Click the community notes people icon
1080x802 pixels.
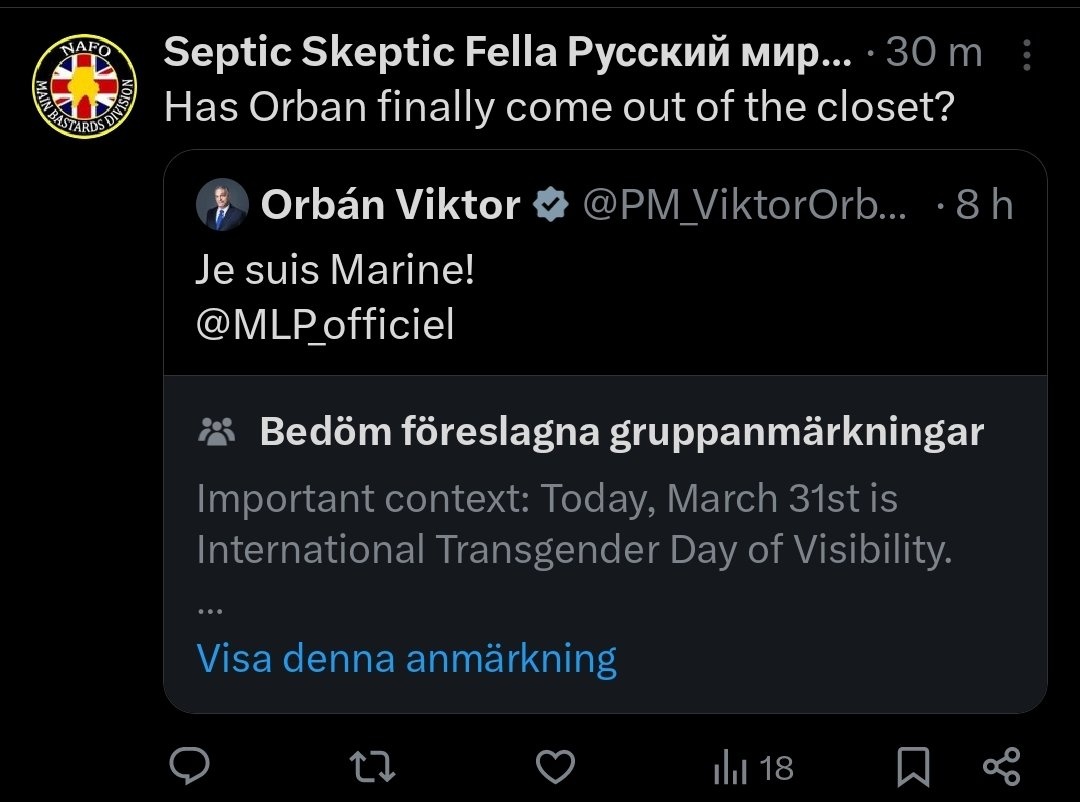(217, 432)
